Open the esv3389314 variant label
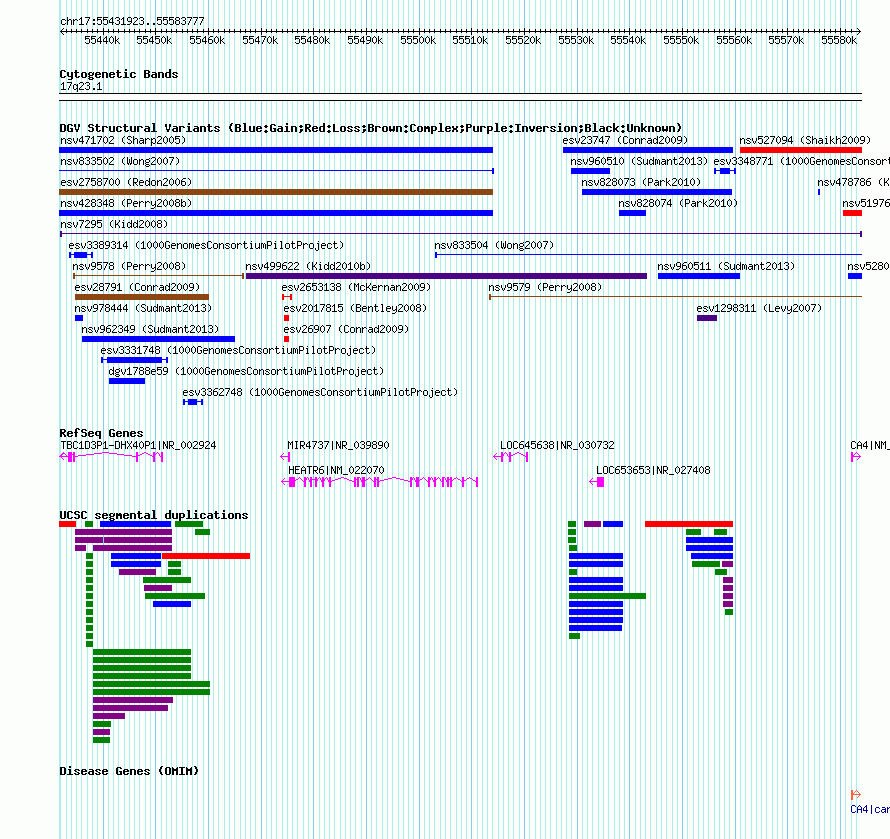Viewport: 890px width, 839px height. [x=206, y=245]
